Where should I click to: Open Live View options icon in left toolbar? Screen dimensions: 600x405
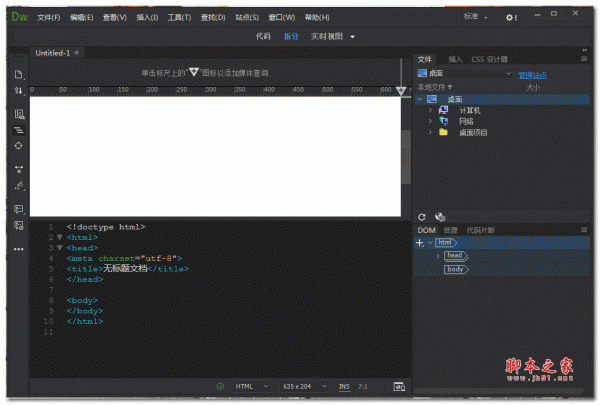pos(18,114)
